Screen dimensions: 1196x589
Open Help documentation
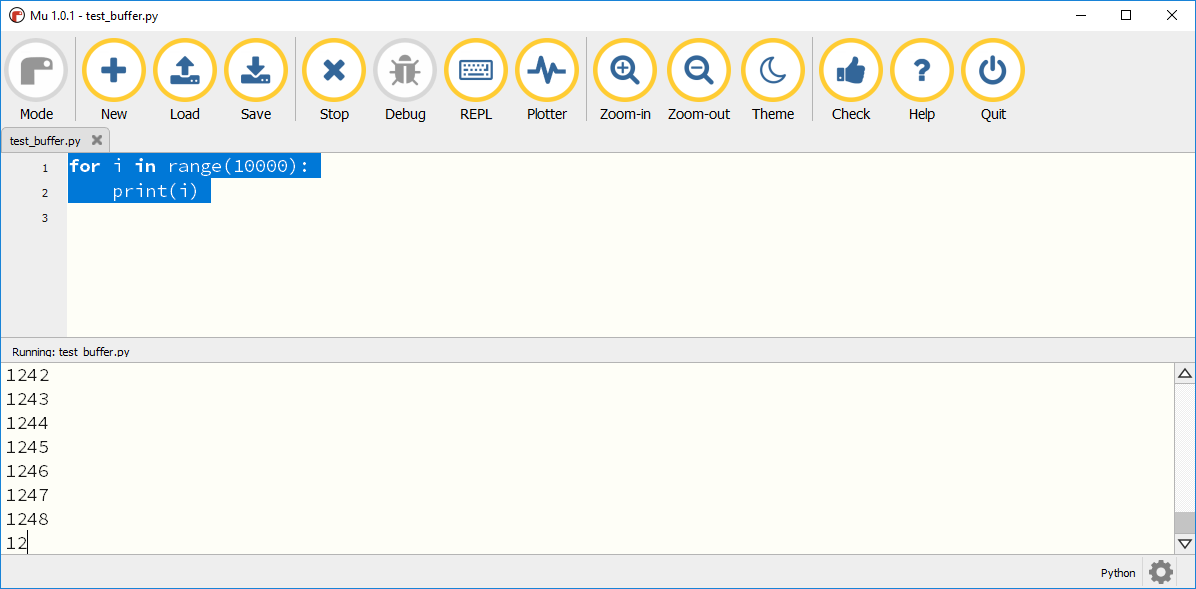921,80
